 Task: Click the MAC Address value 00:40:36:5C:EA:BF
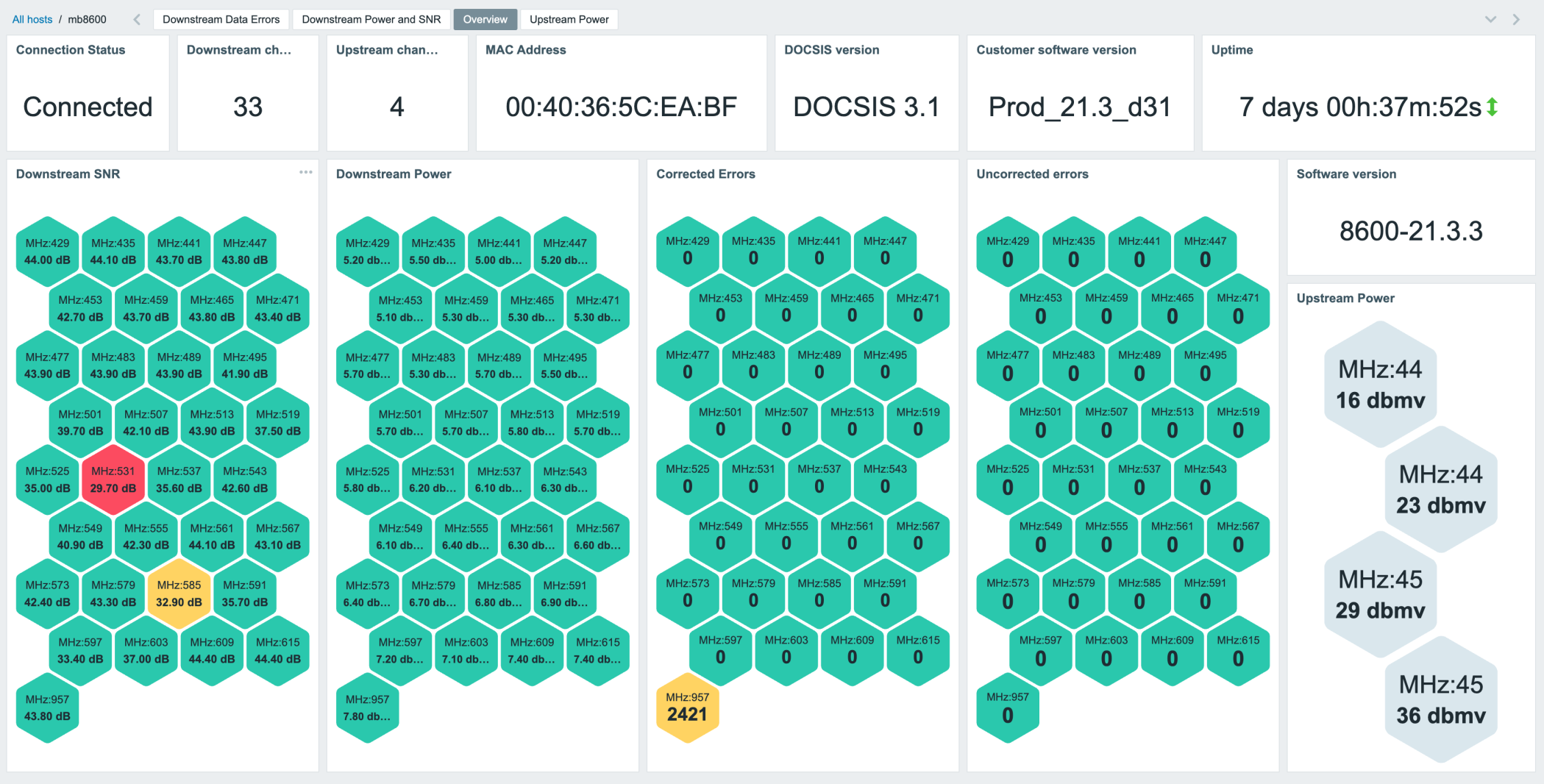tap(621, 107)
